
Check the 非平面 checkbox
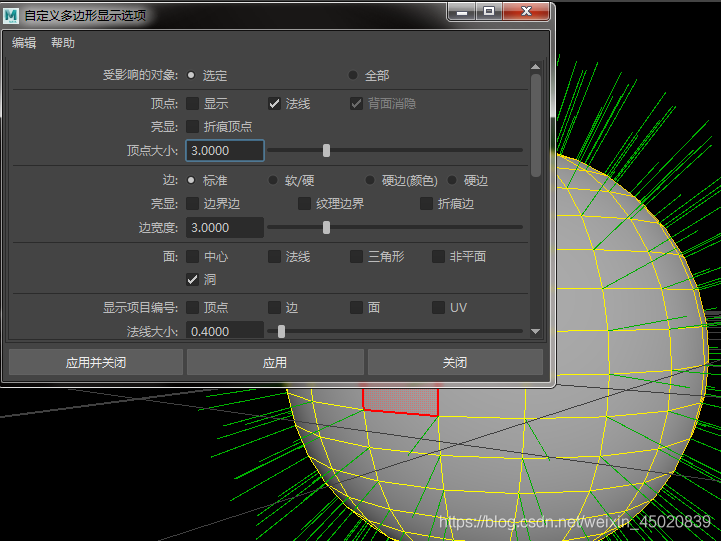coord(438,256)
